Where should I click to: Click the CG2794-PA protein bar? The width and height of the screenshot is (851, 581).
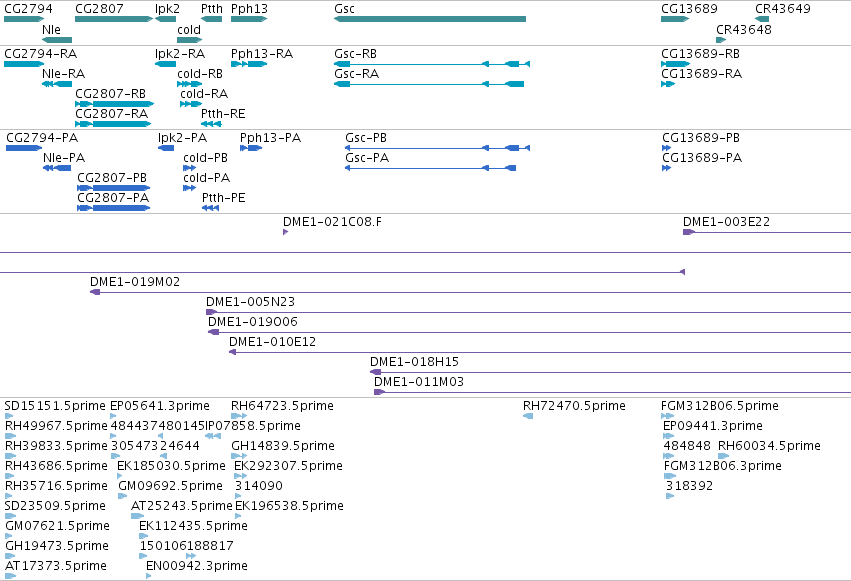[x=24, y=148]
